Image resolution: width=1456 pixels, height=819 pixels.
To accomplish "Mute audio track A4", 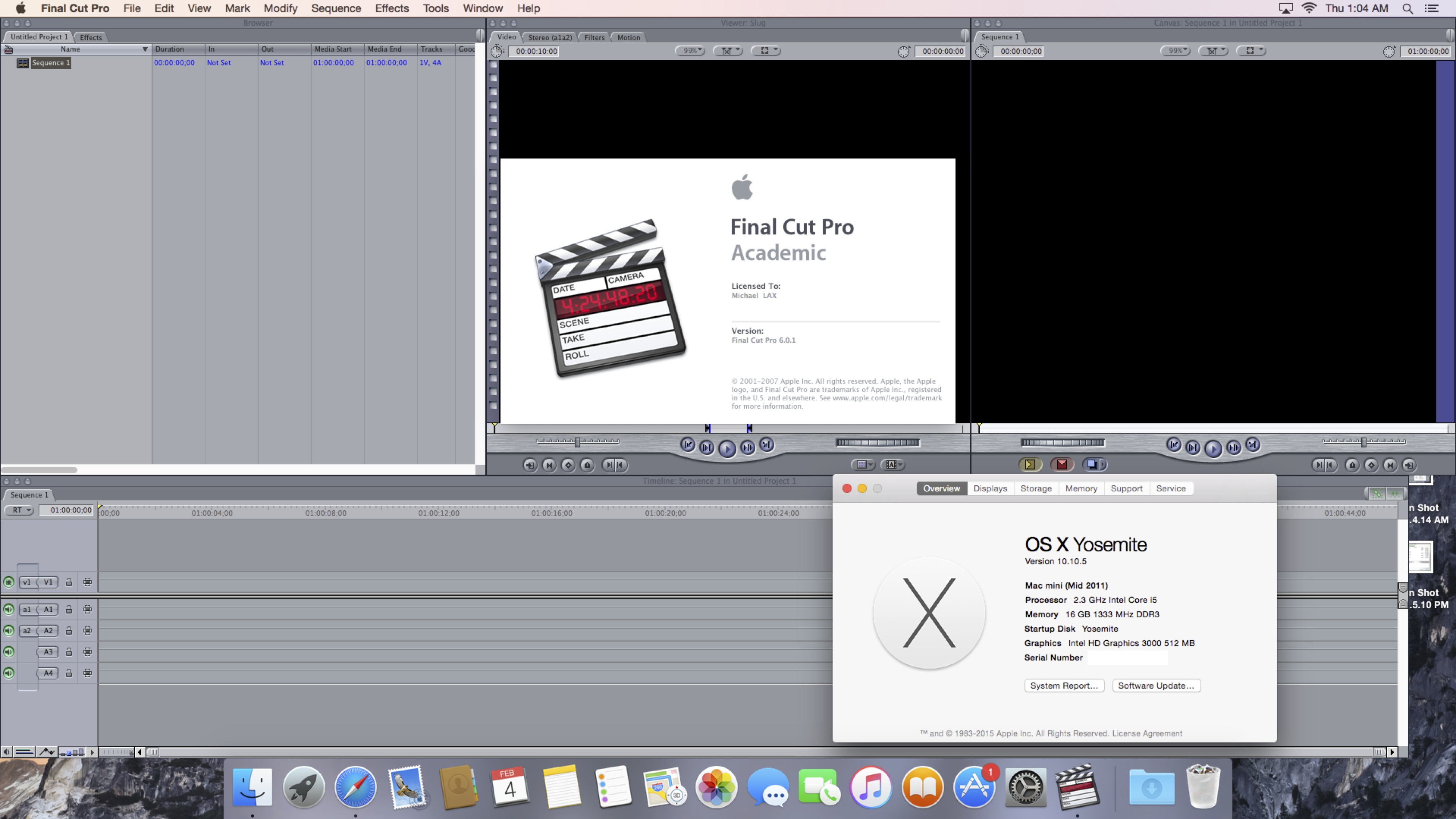I will (x=8, y=673).
